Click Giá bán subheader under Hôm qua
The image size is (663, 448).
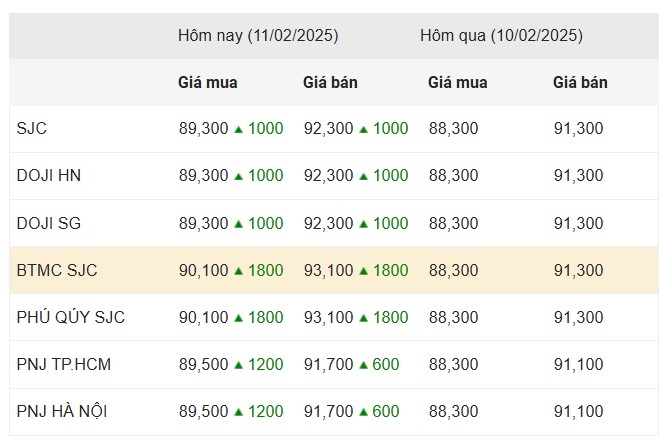(x=580, y=83)
